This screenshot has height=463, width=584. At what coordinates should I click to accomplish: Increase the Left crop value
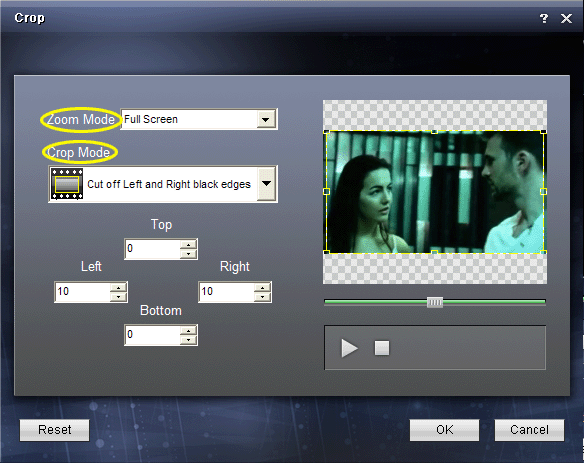[x=118, y=288]
